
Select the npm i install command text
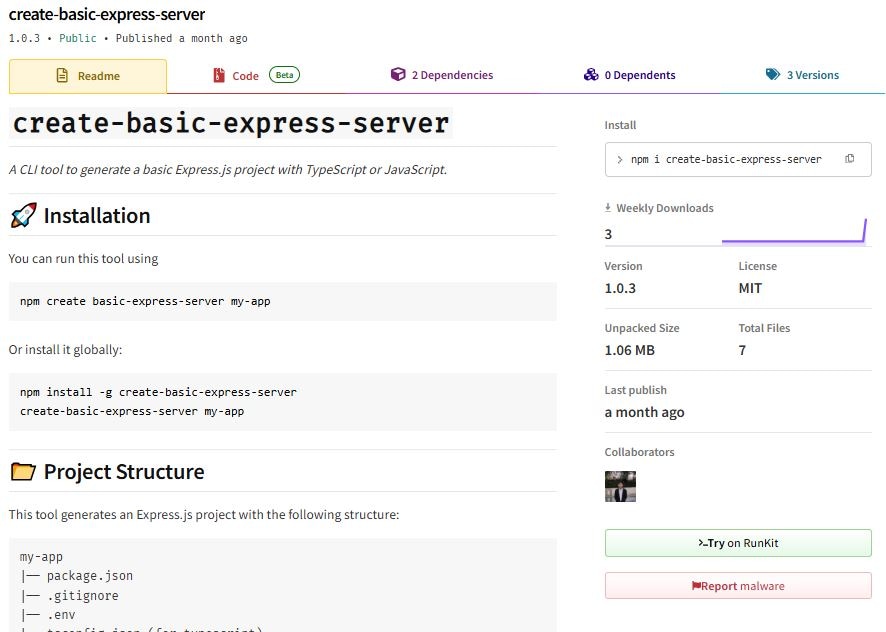click(726, 159)
